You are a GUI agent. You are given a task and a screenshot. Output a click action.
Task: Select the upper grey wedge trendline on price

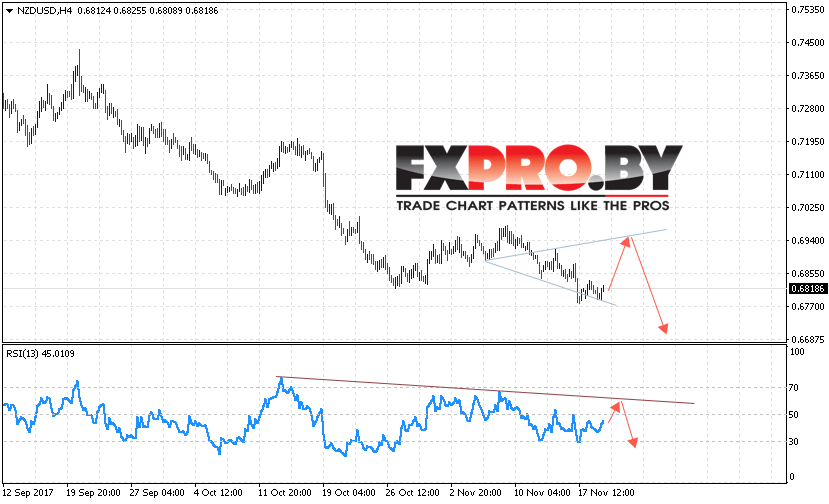tap(576, 245)
